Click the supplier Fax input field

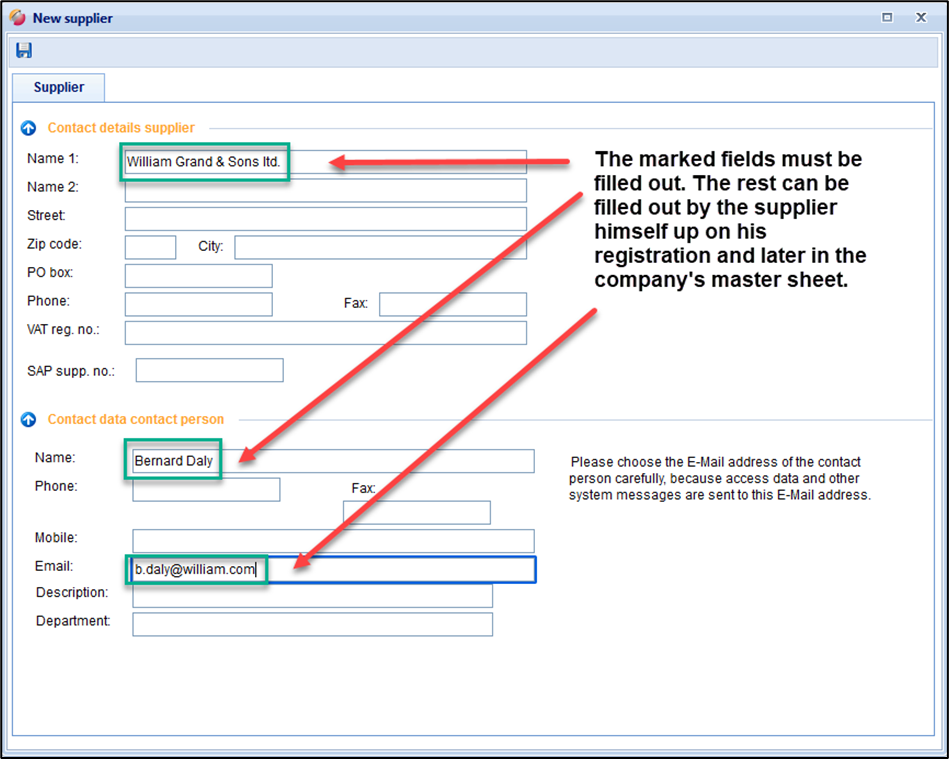pos(452,304)
